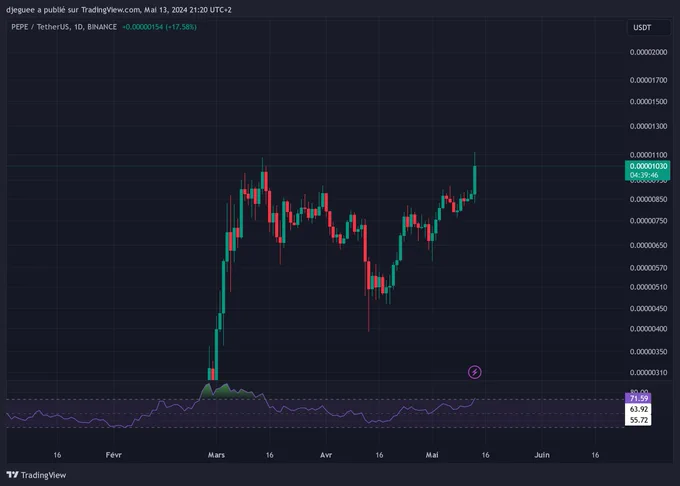The height and width of the screenshot is (486, 680).
Task: Click the 0.00002000 price axis label
Action: [x=648, y=52]
